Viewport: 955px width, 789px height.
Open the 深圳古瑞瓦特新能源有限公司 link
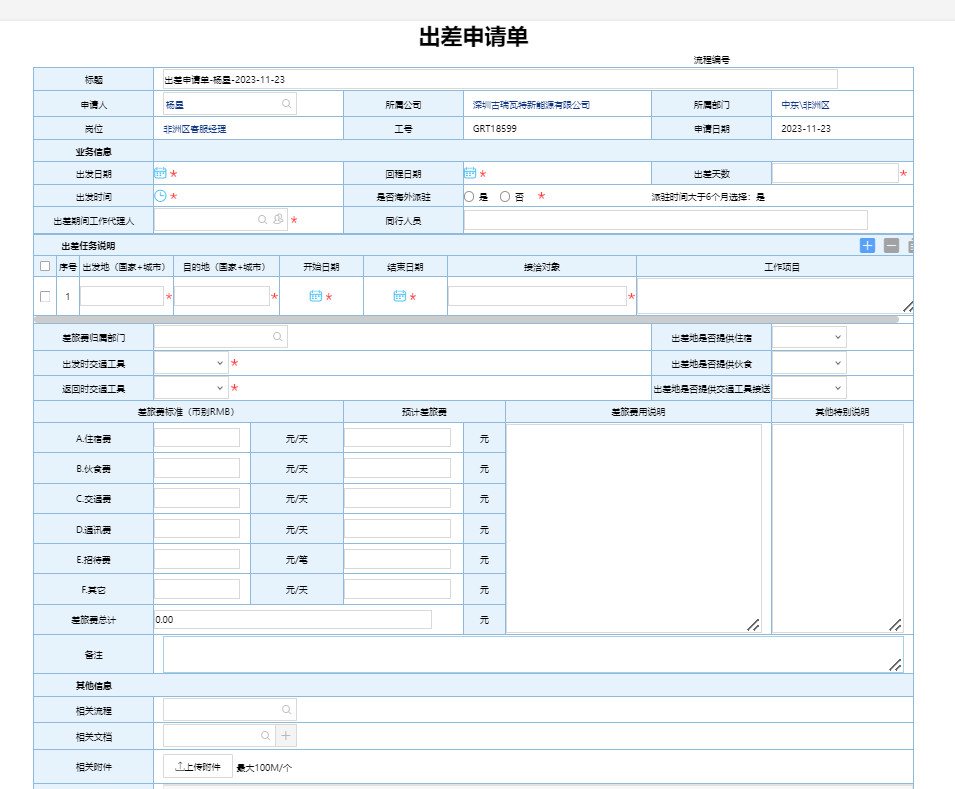(x=531, y=105)
